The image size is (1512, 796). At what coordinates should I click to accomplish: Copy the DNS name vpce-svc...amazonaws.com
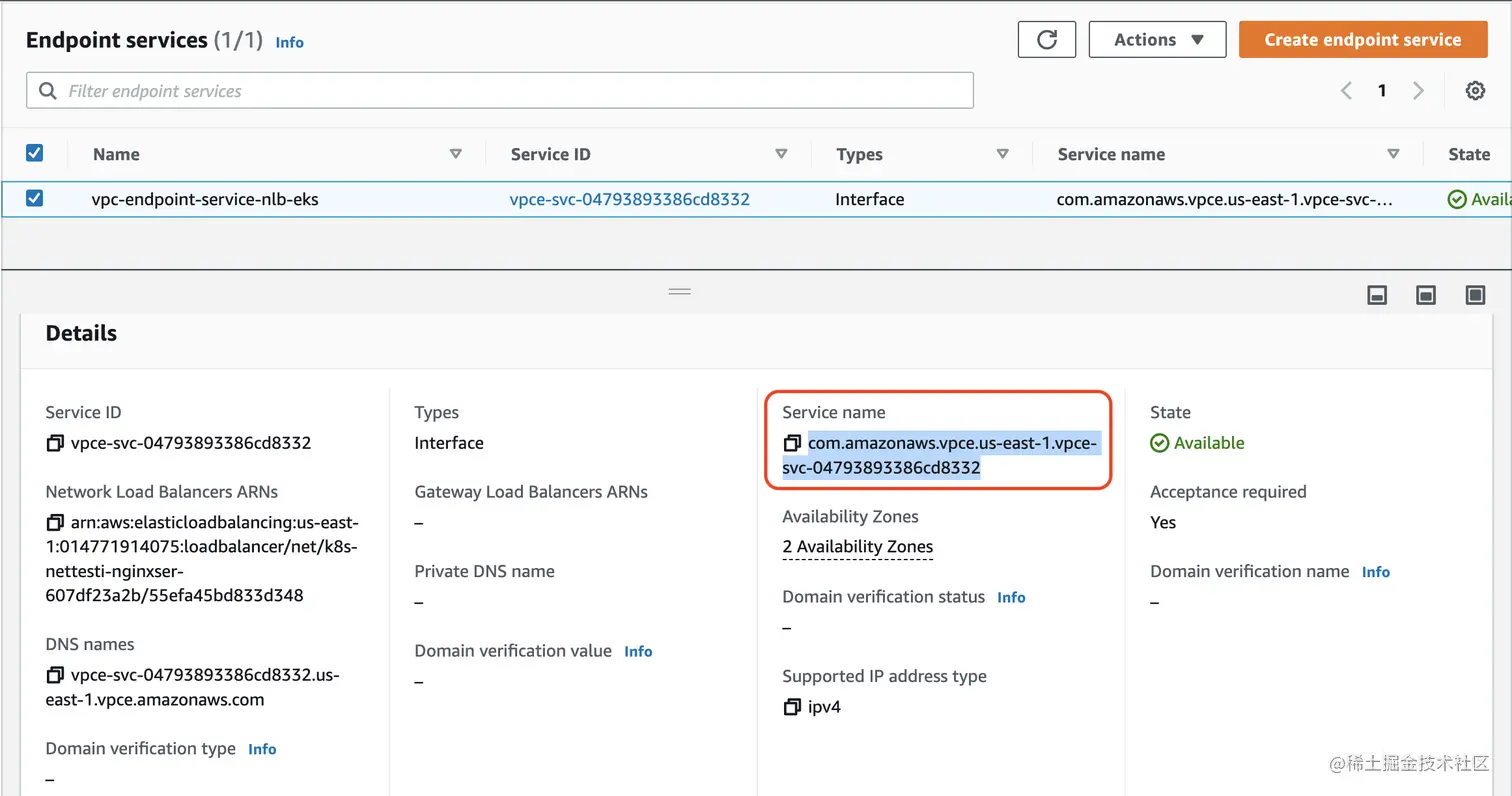(x=55, y=675)
